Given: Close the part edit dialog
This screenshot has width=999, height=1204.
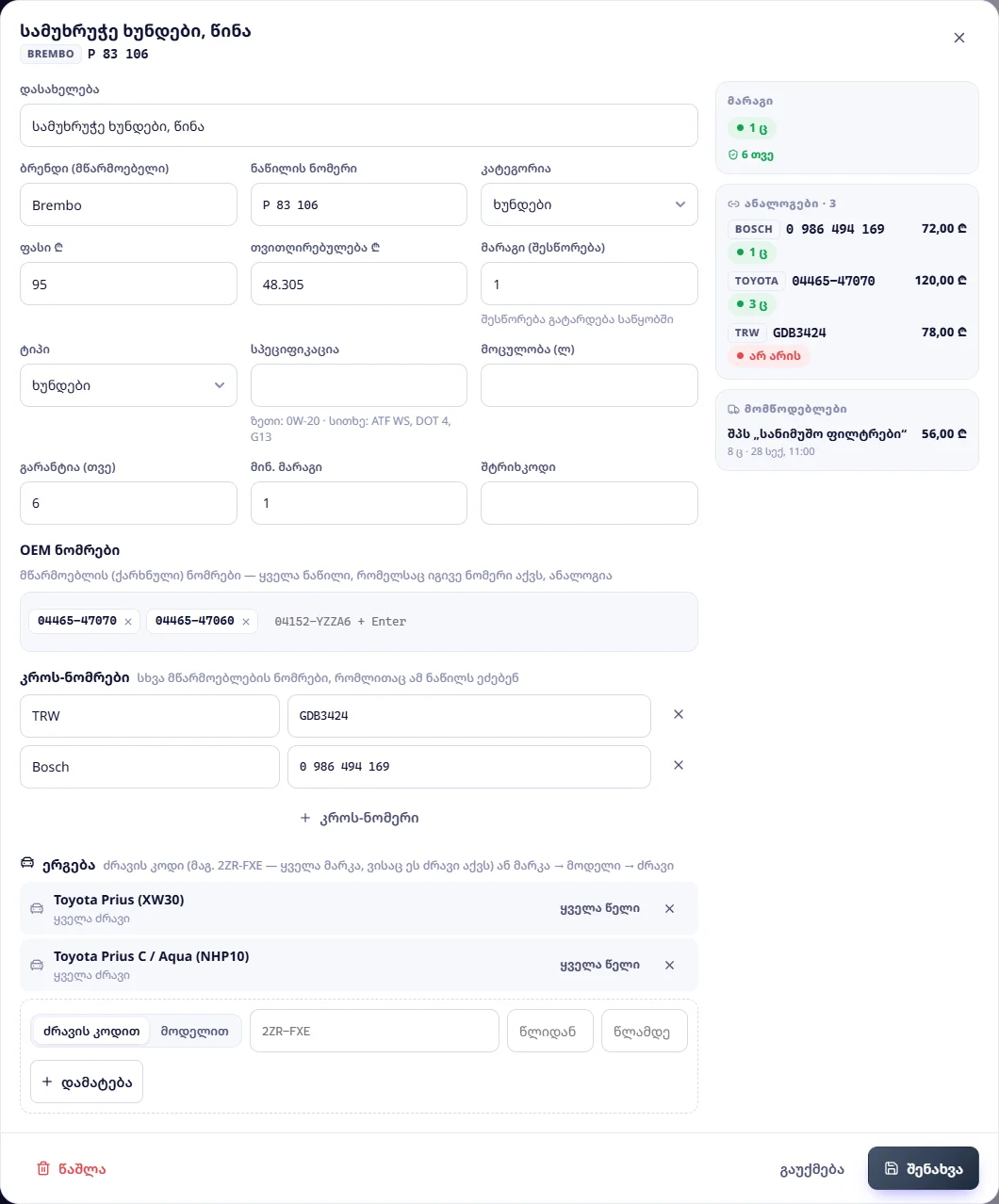Looking at the screenshot, I should click(959, 38).
